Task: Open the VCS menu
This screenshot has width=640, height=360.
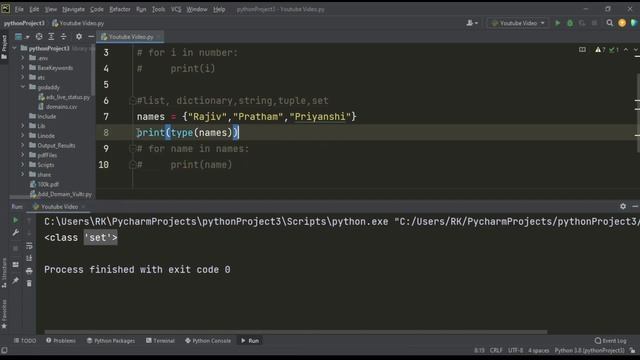Action: 176,9
